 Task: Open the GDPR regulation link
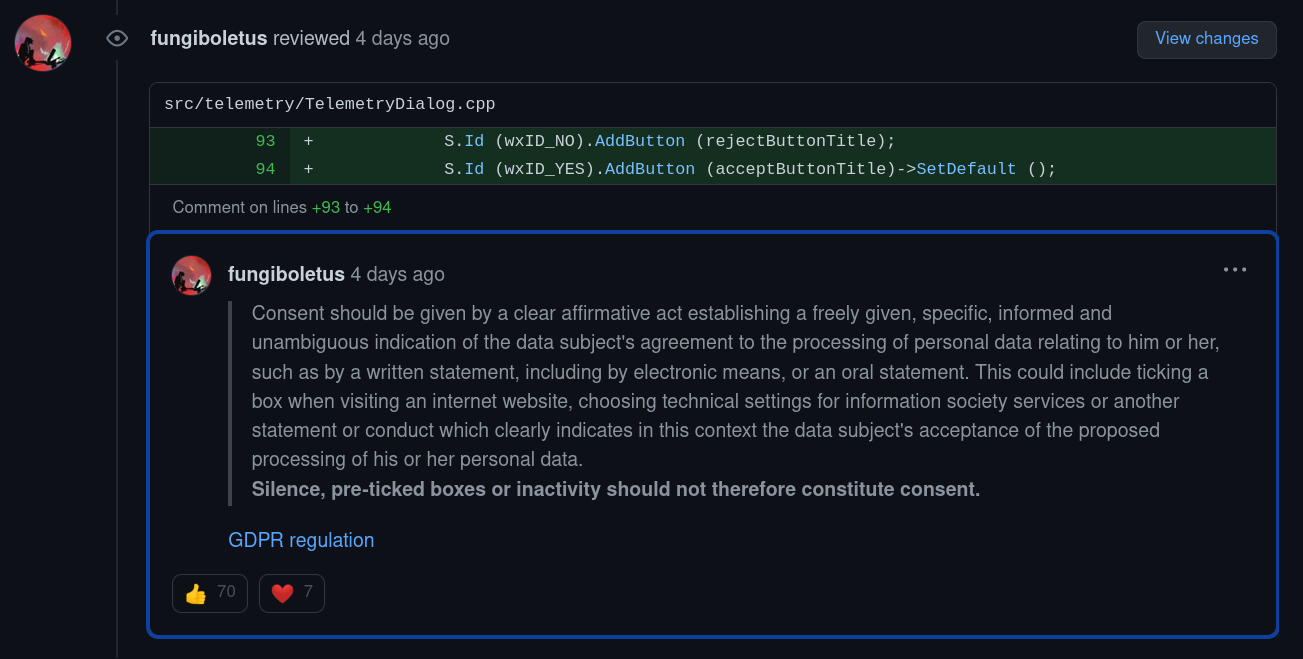click(x=301, y=540)
